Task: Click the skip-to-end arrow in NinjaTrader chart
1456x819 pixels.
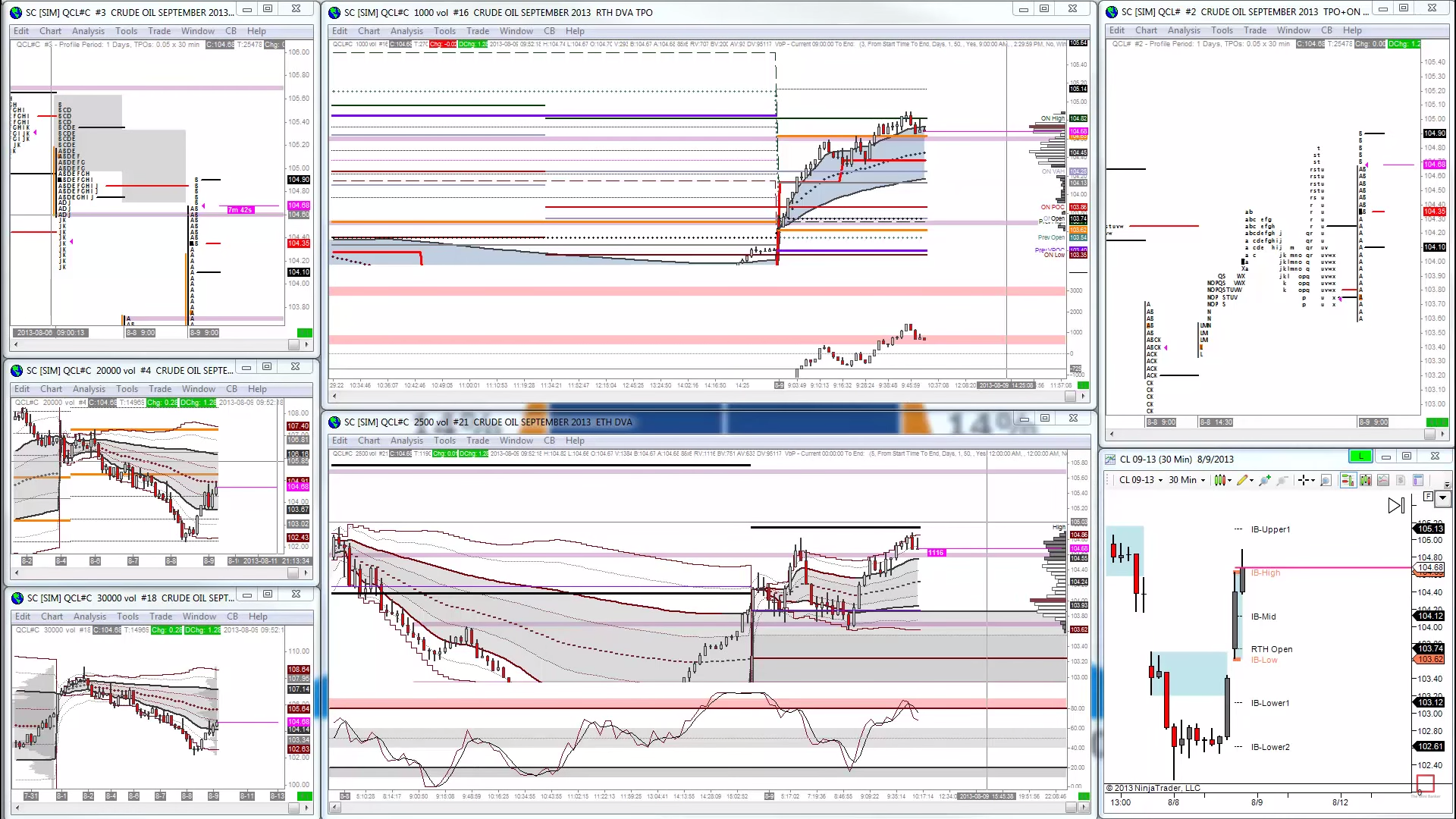Action: coord(1396,506)
